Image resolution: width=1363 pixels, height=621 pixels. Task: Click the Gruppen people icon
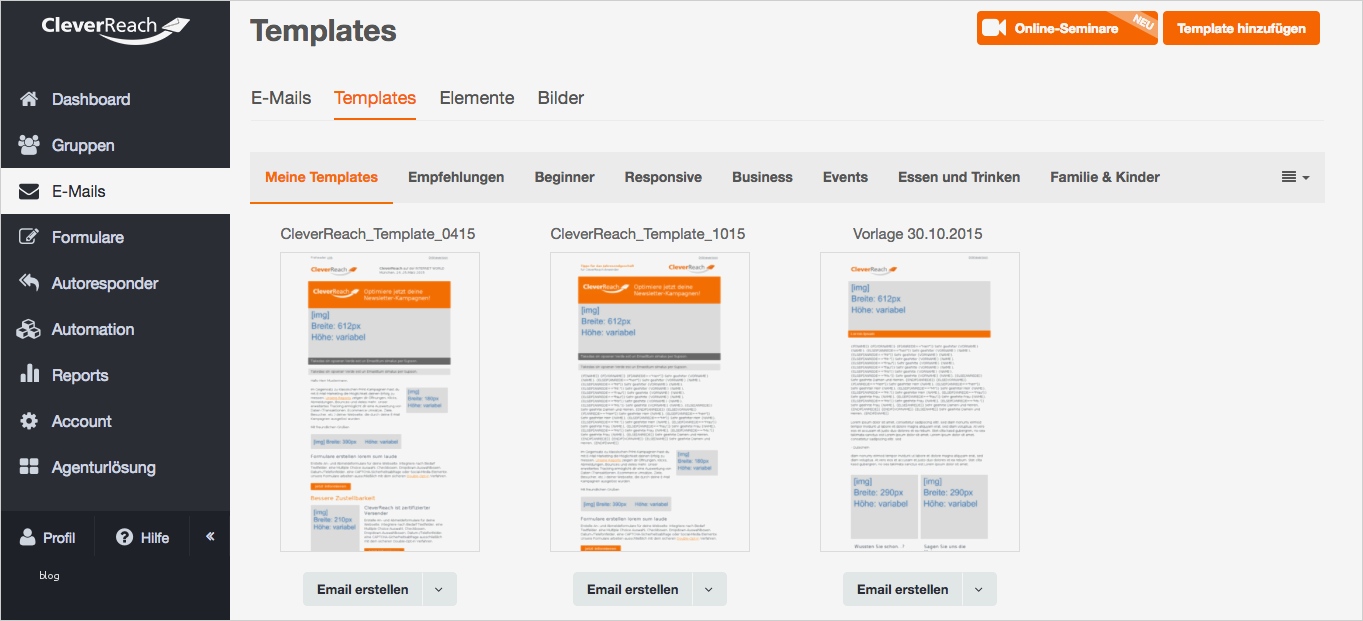tap(28, 144)
